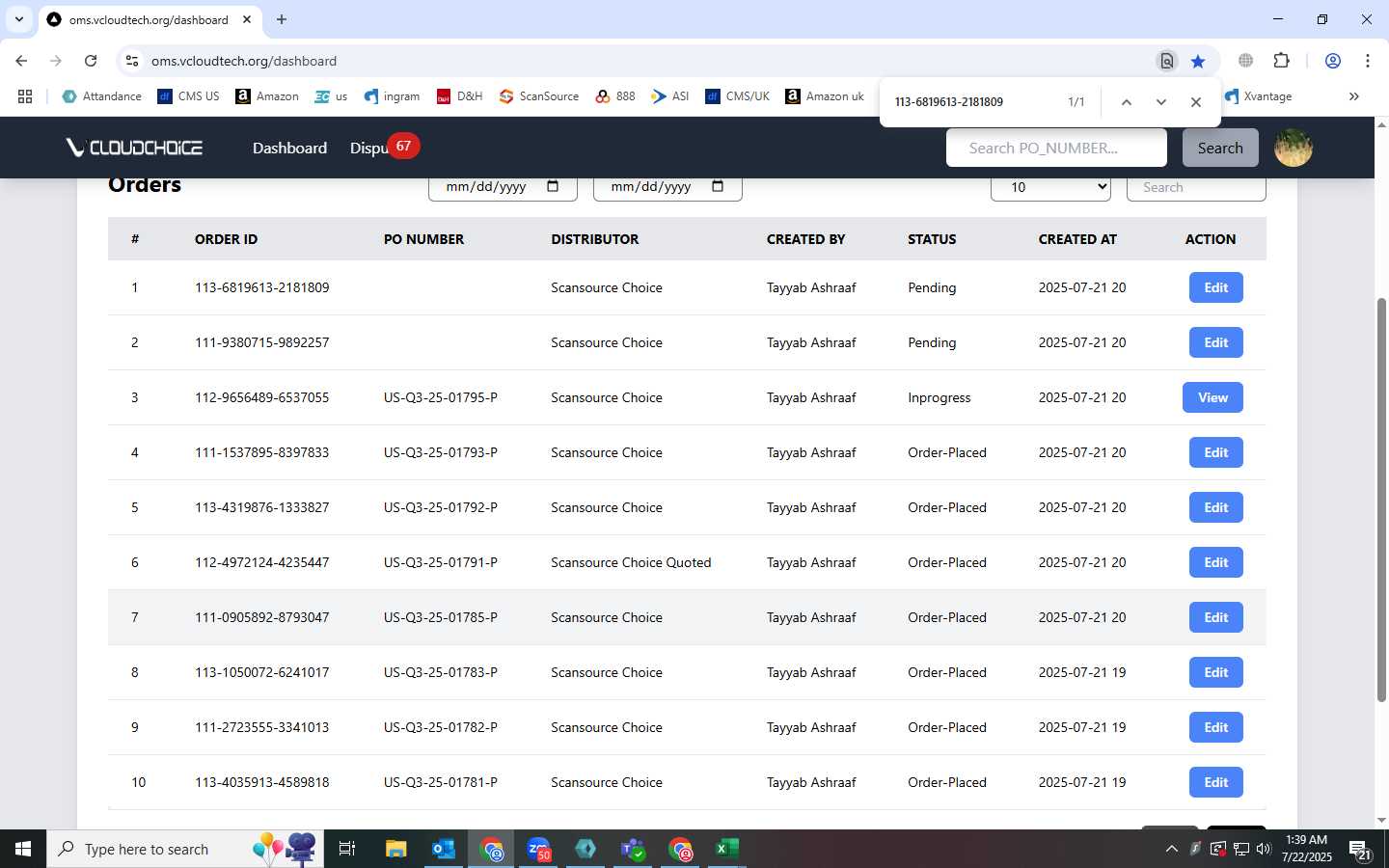Open Chrome profile icon
The image size is (1389, 868).
point(1333,61)
